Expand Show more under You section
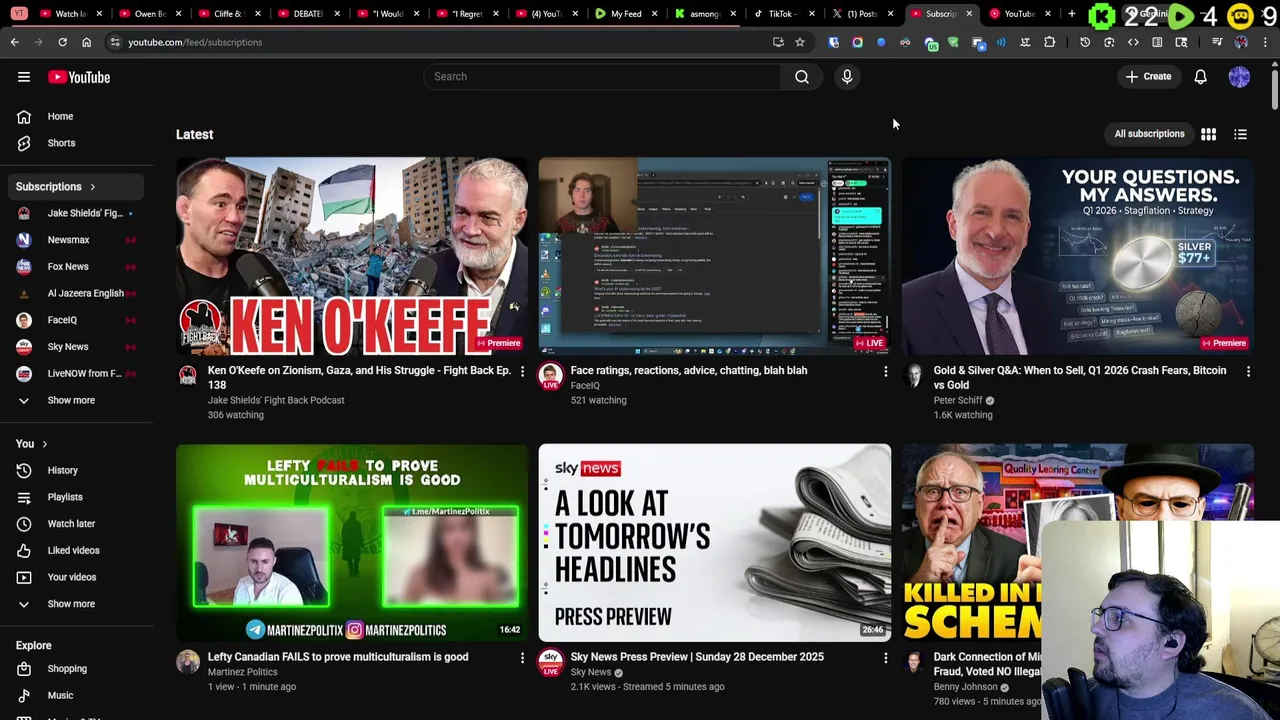1280x720 pixels. pyautogui.click(x=72, y=604)
